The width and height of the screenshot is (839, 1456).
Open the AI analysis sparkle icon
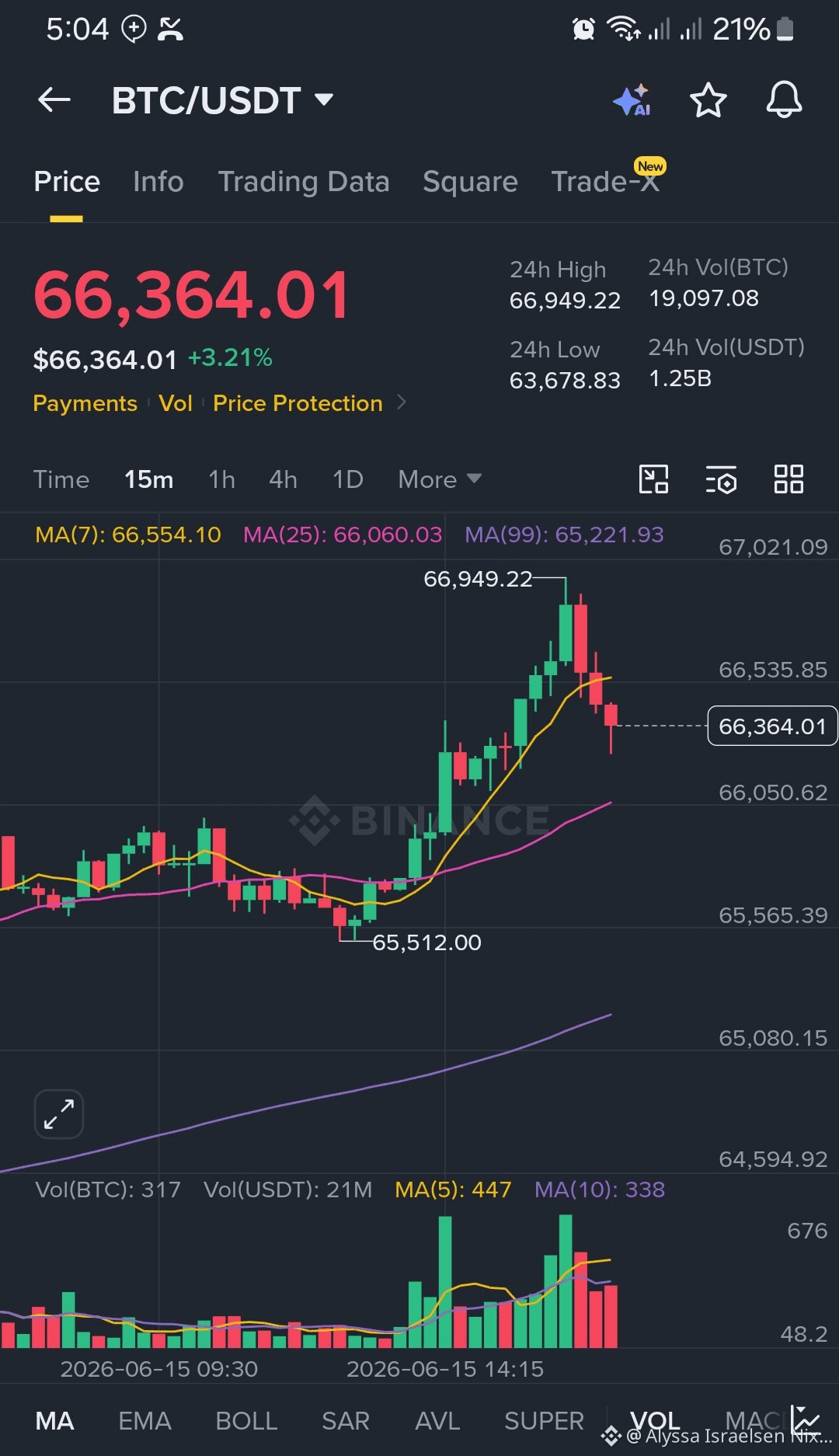coord(632,100)
